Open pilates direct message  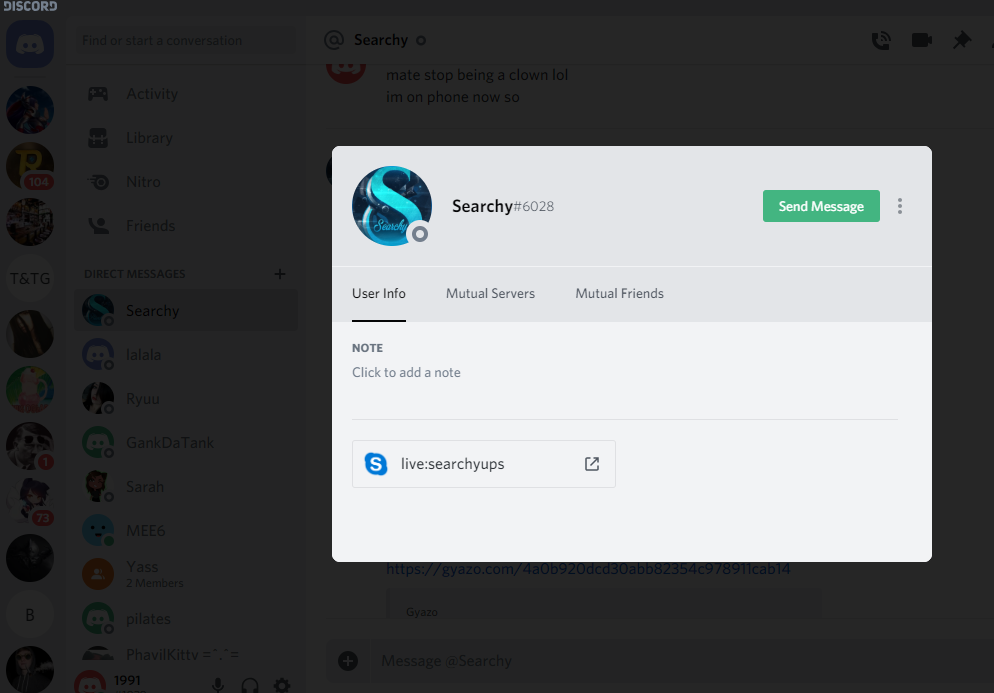(186, 619)
